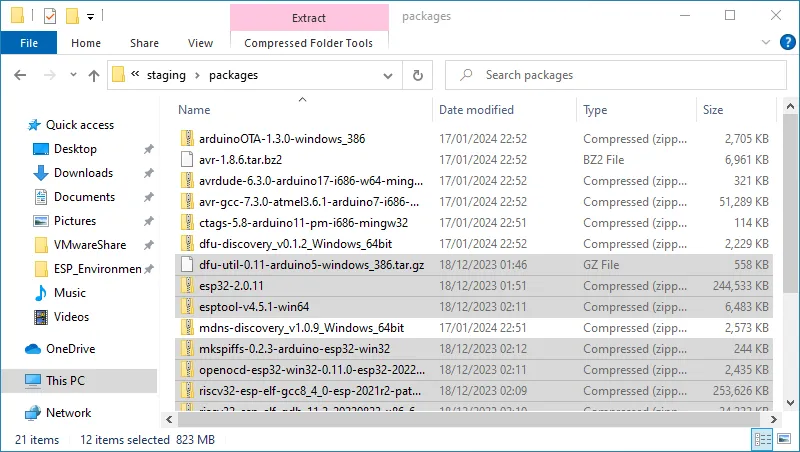The width and height of the screenshot is (800, 452).
Task: Open Pictures in the navigation pane
Action: click(x=74, y=221)
